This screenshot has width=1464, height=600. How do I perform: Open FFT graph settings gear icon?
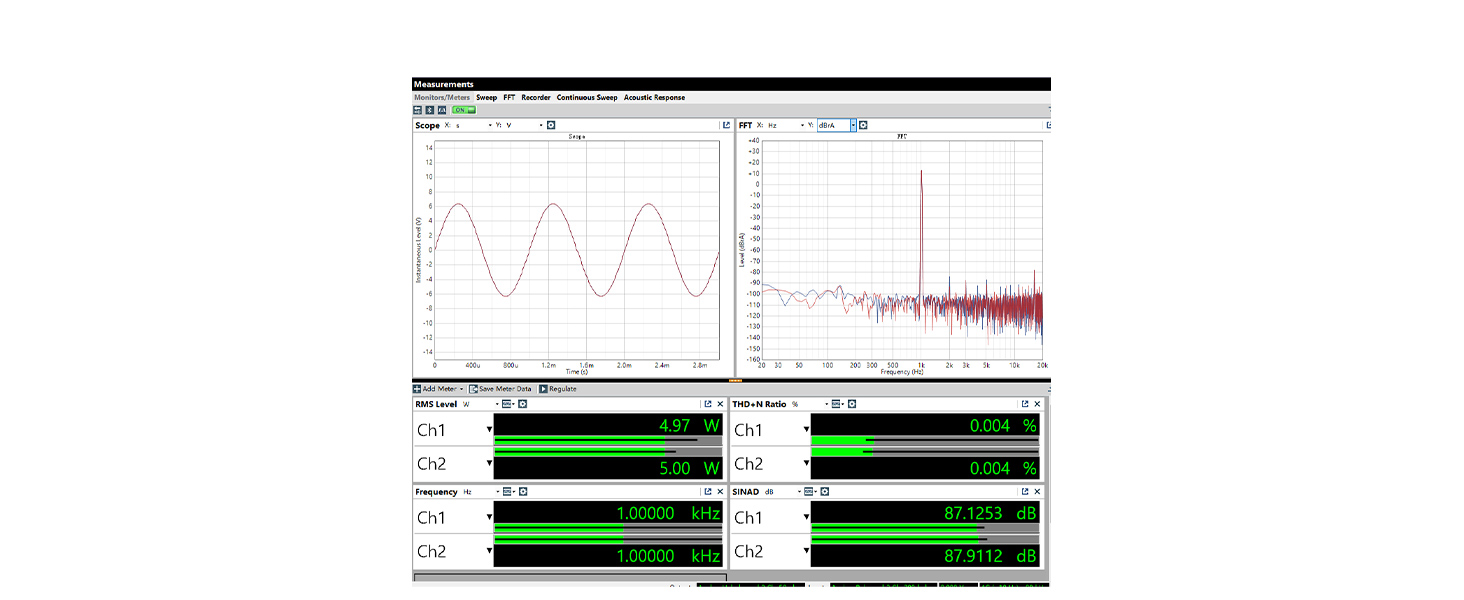(x=863, y=126)
